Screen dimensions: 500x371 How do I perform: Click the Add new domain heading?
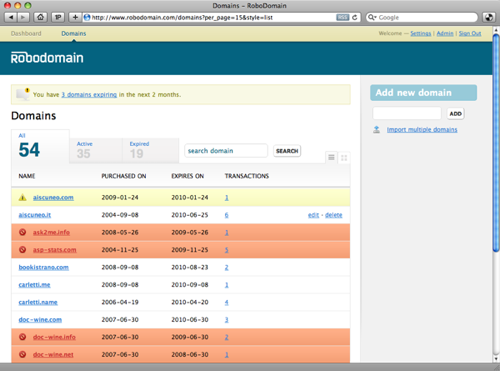coord(423,93)
